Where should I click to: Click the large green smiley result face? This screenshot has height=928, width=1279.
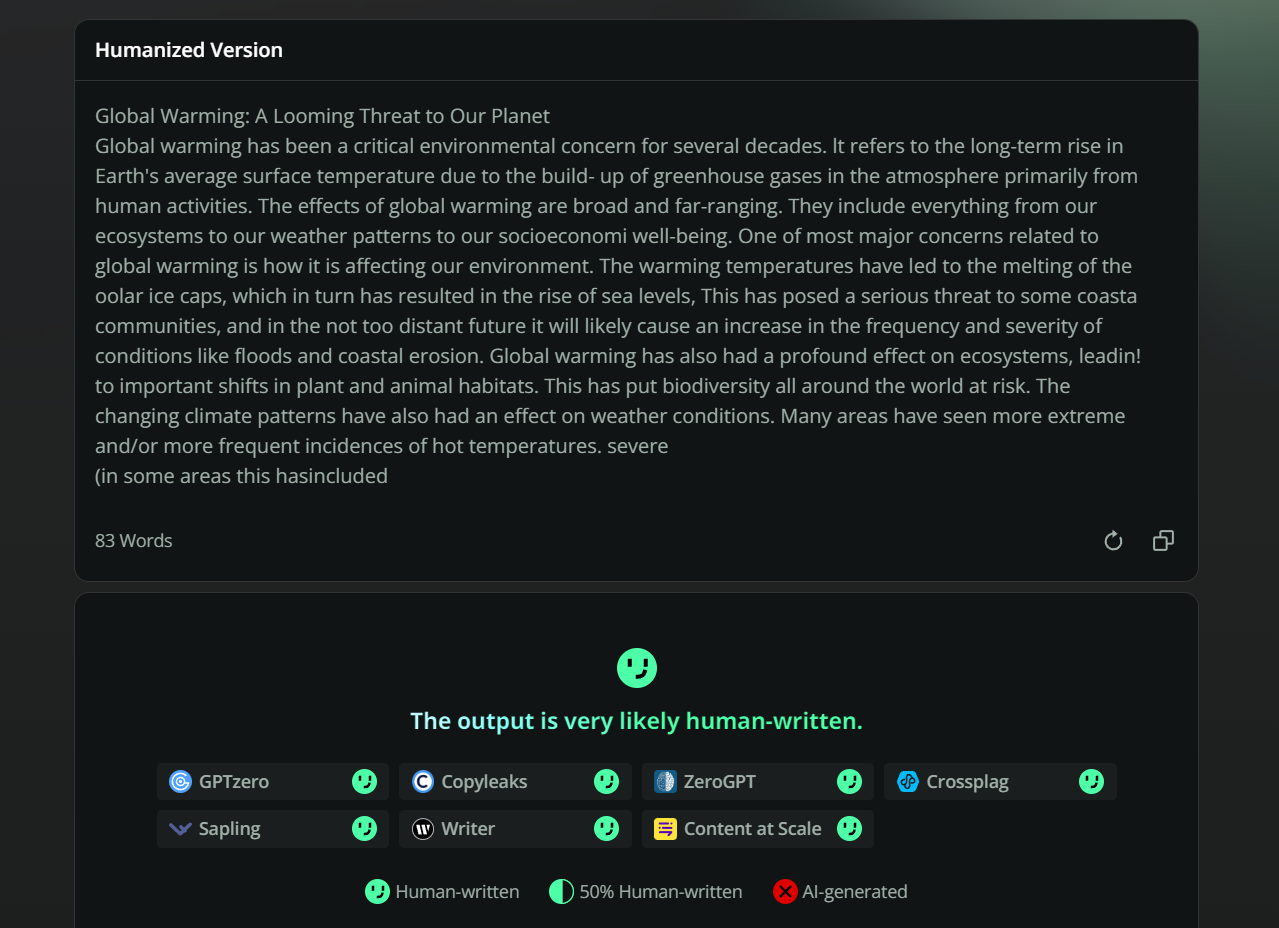point(637,668)
